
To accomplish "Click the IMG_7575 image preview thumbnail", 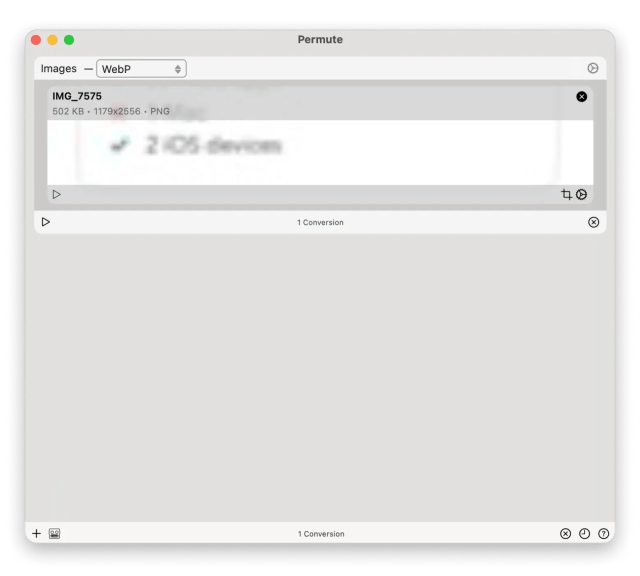I will point(320,152).
